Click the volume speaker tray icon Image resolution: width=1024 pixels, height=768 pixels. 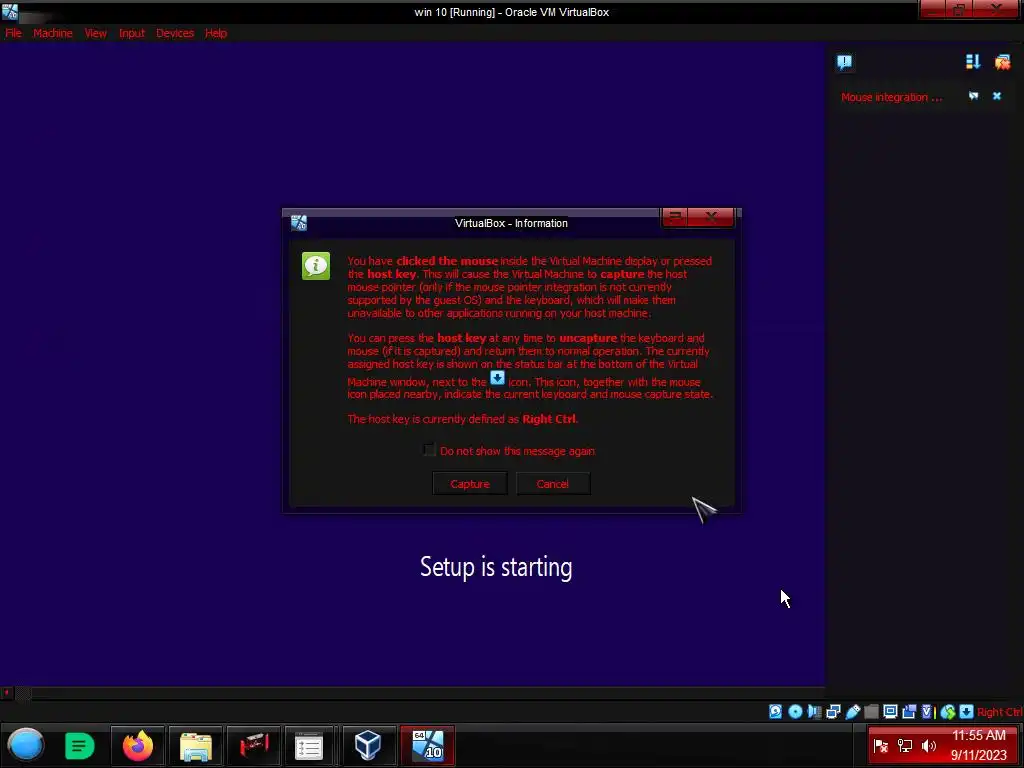coord(929,746)
